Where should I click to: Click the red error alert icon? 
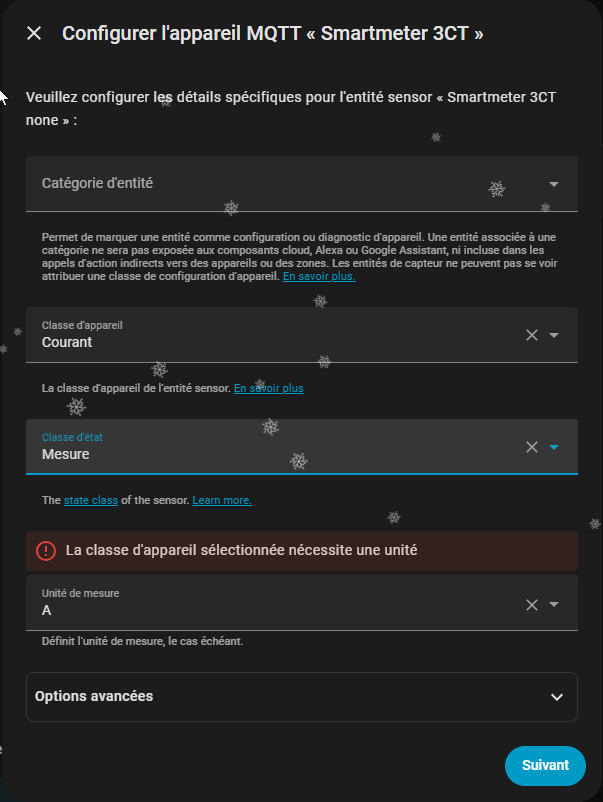pyautogui.click(x=46, y=550)
